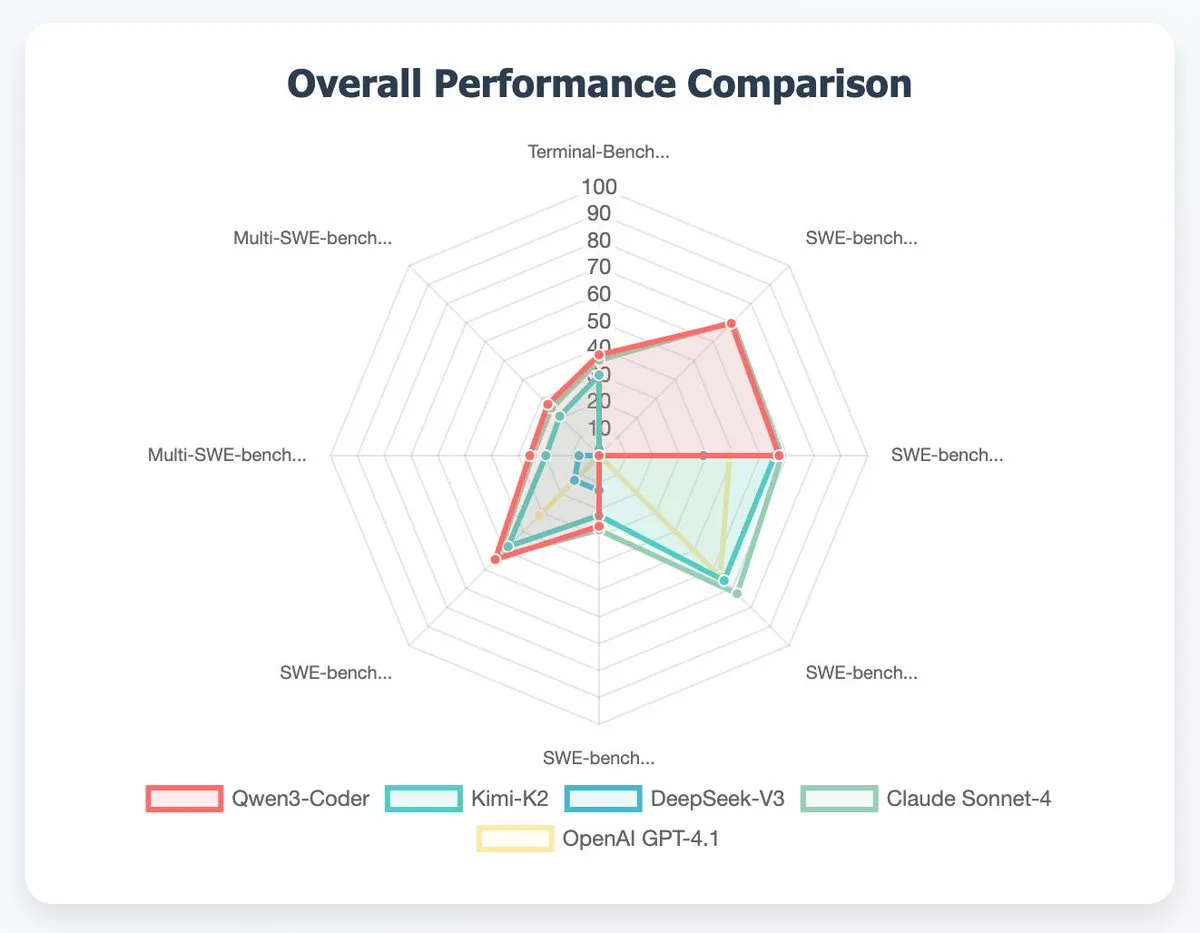Image resolution: width=1200 pixels, height=933 pixels.
Task: Click the Overall Performance Comparison title
Action: click(599, 83)
